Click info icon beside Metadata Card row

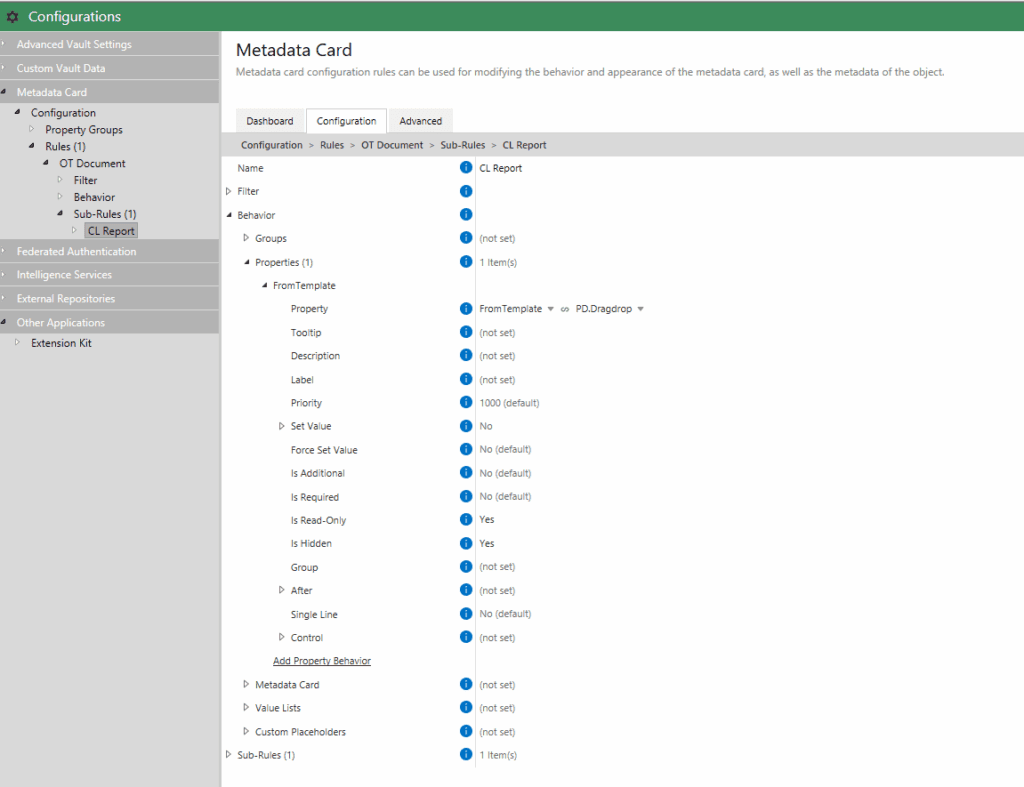pos(466,685)
